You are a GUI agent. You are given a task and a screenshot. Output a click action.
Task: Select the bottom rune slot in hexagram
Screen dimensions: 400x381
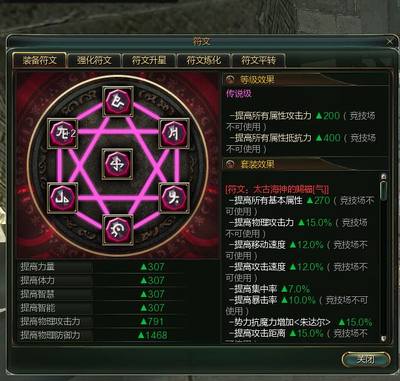[x=118, y=230]
